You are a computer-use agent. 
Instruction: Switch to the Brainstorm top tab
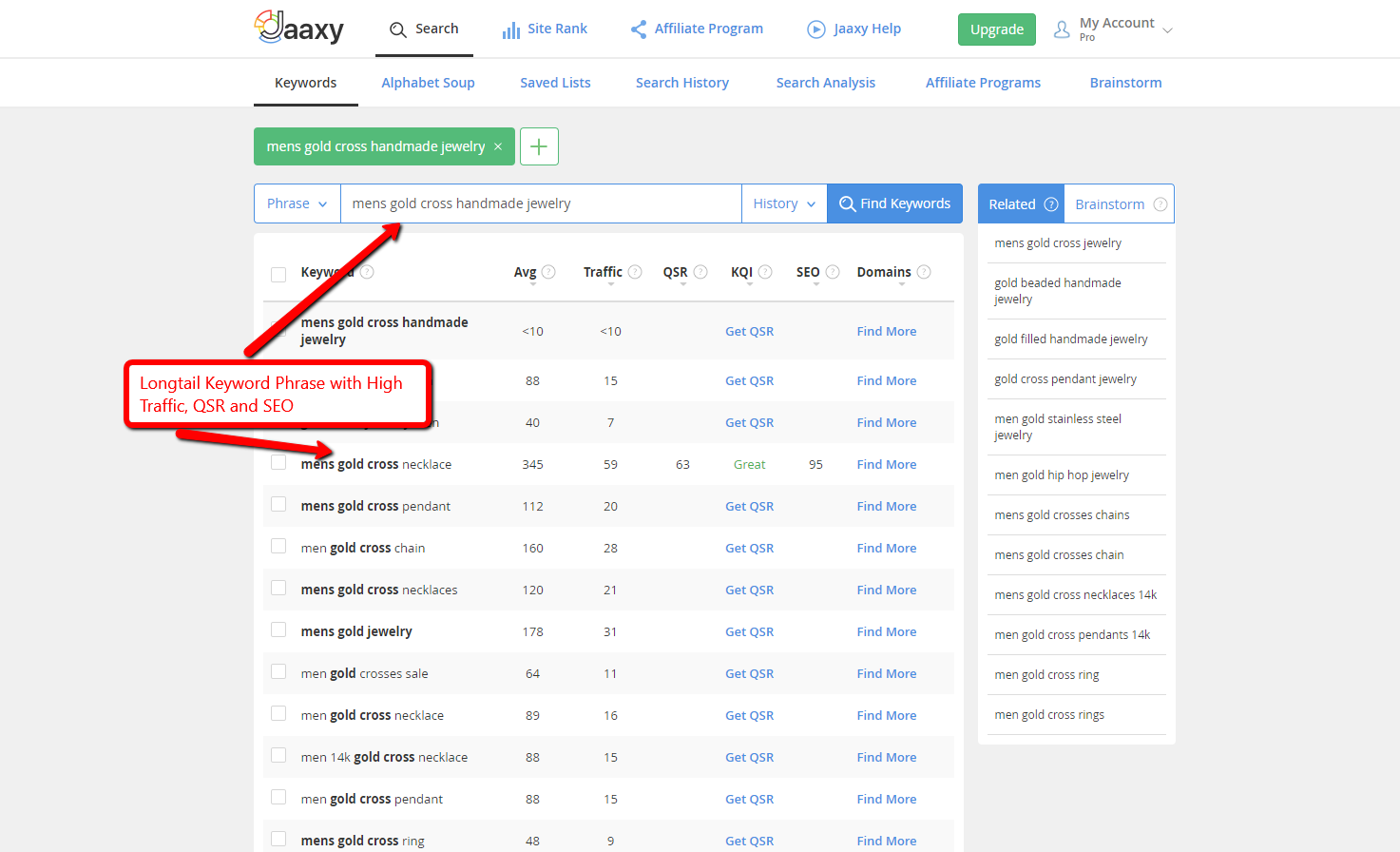pyautogui.click(x=1125, y=83)
